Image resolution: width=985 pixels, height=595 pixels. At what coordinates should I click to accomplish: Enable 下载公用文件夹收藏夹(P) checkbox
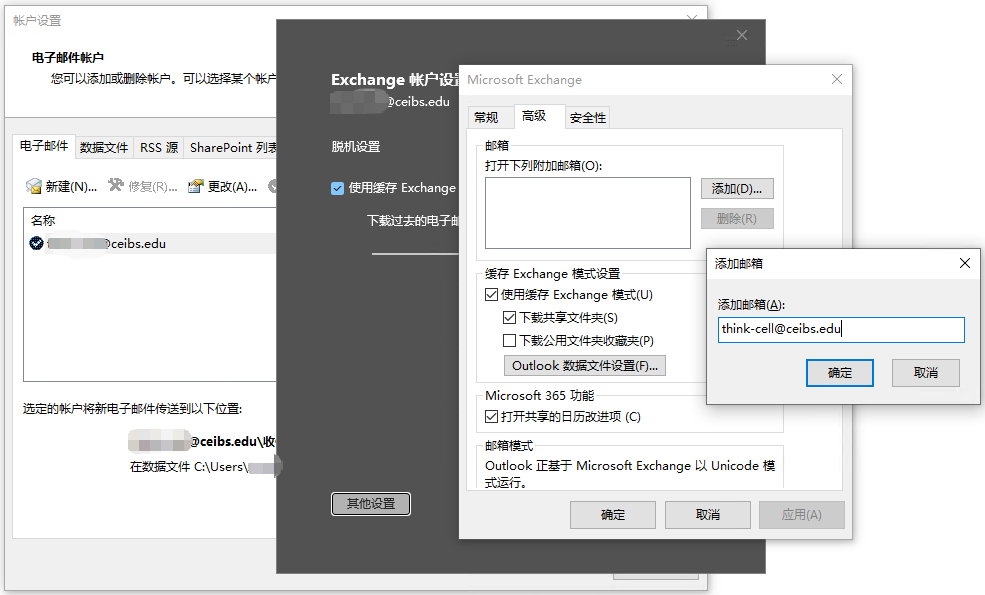pos(510,341)
